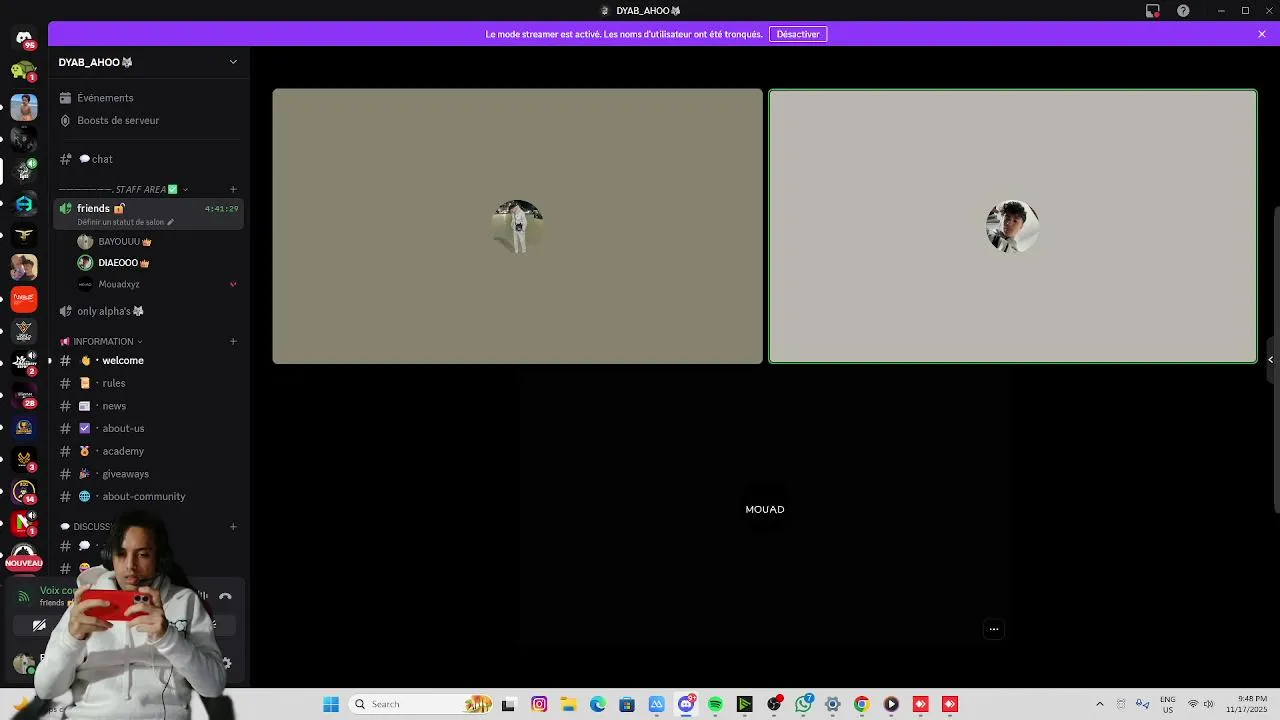Open the rules channel
1280x720 pixels.
pos(148,383)
